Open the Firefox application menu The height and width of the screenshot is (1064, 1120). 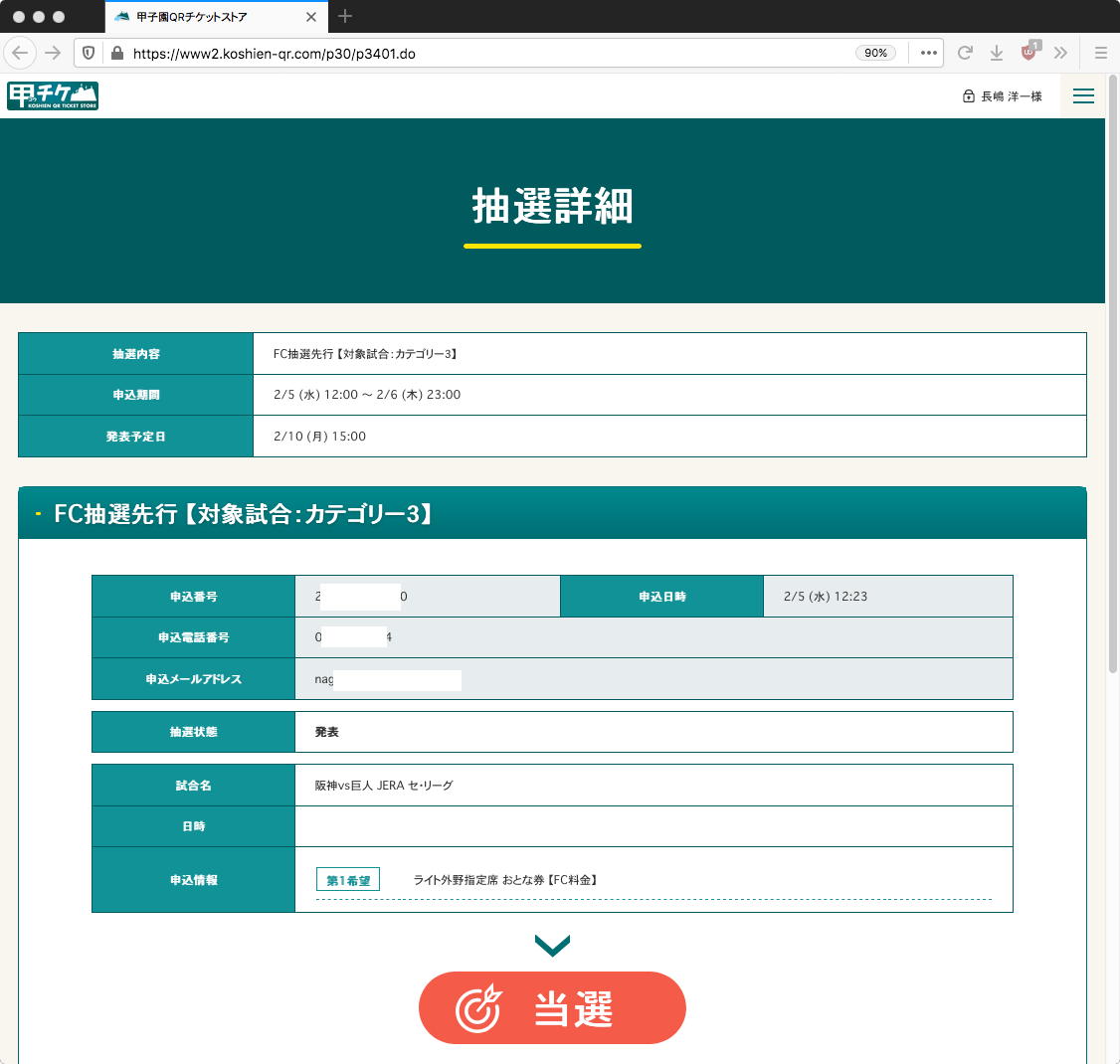tap(1101, 53)
